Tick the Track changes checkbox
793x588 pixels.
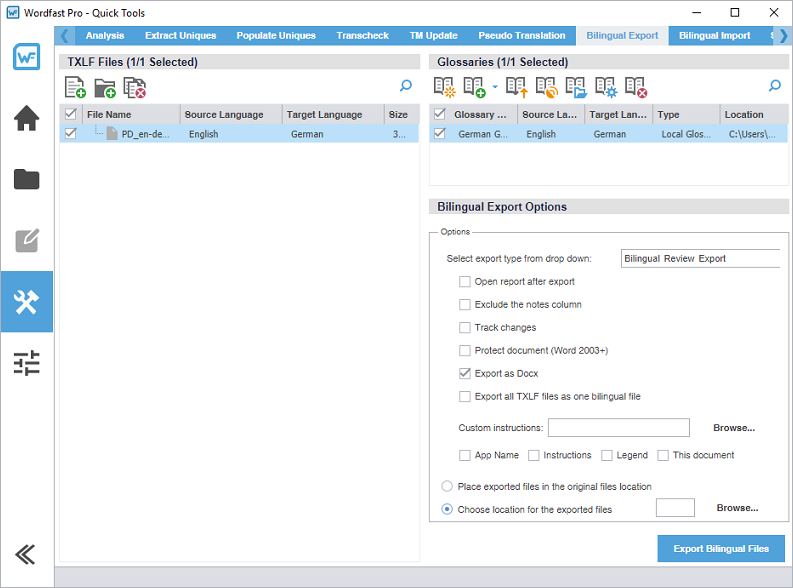click(x=465, y=328)
